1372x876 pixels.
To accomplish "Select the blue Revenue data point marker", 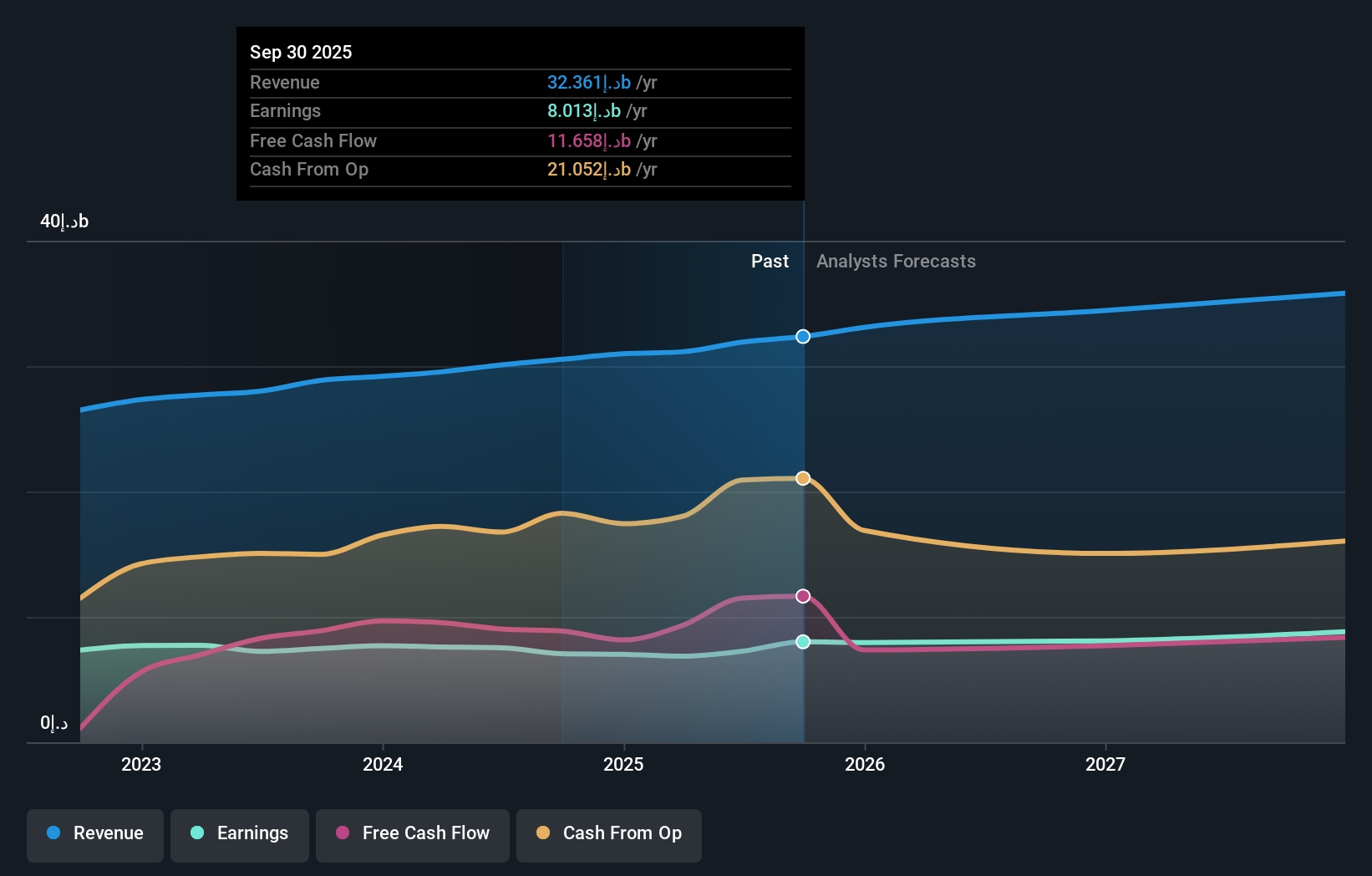I will coord(803,336).
